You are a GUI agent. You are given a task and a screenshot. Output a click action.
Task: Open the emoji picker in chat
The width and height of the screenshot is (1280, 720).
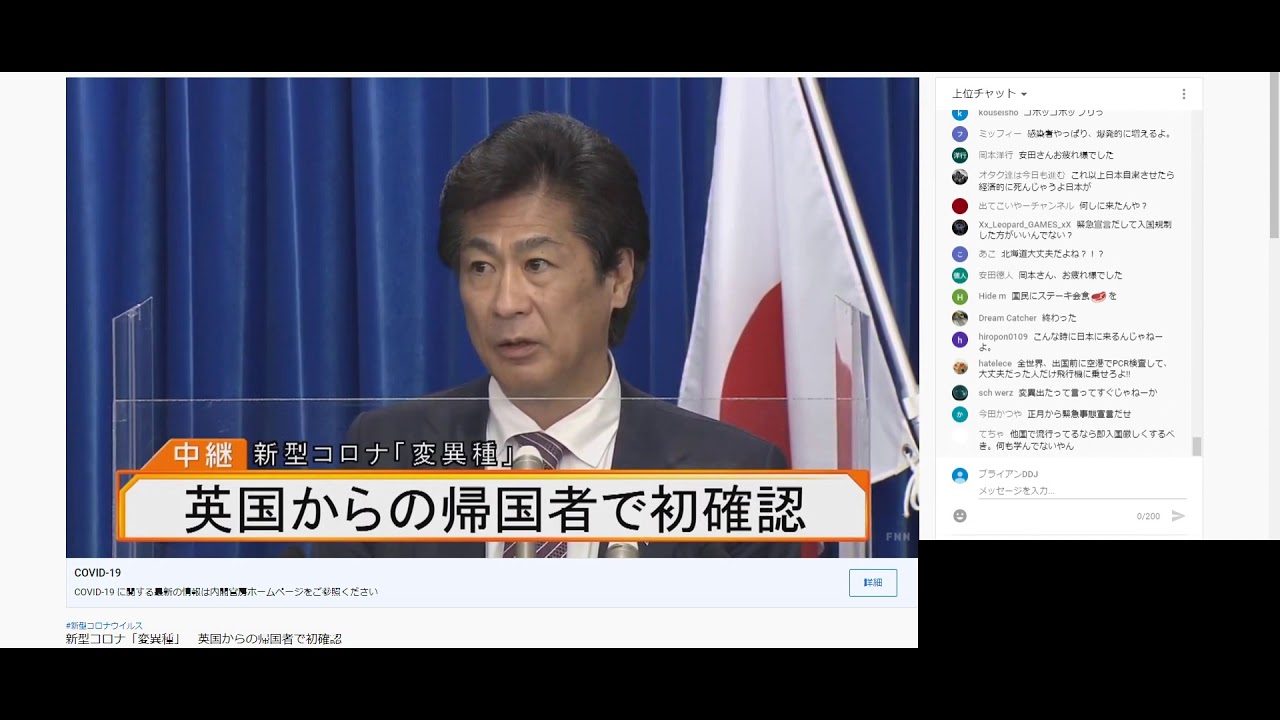click(x=959, y=516)
